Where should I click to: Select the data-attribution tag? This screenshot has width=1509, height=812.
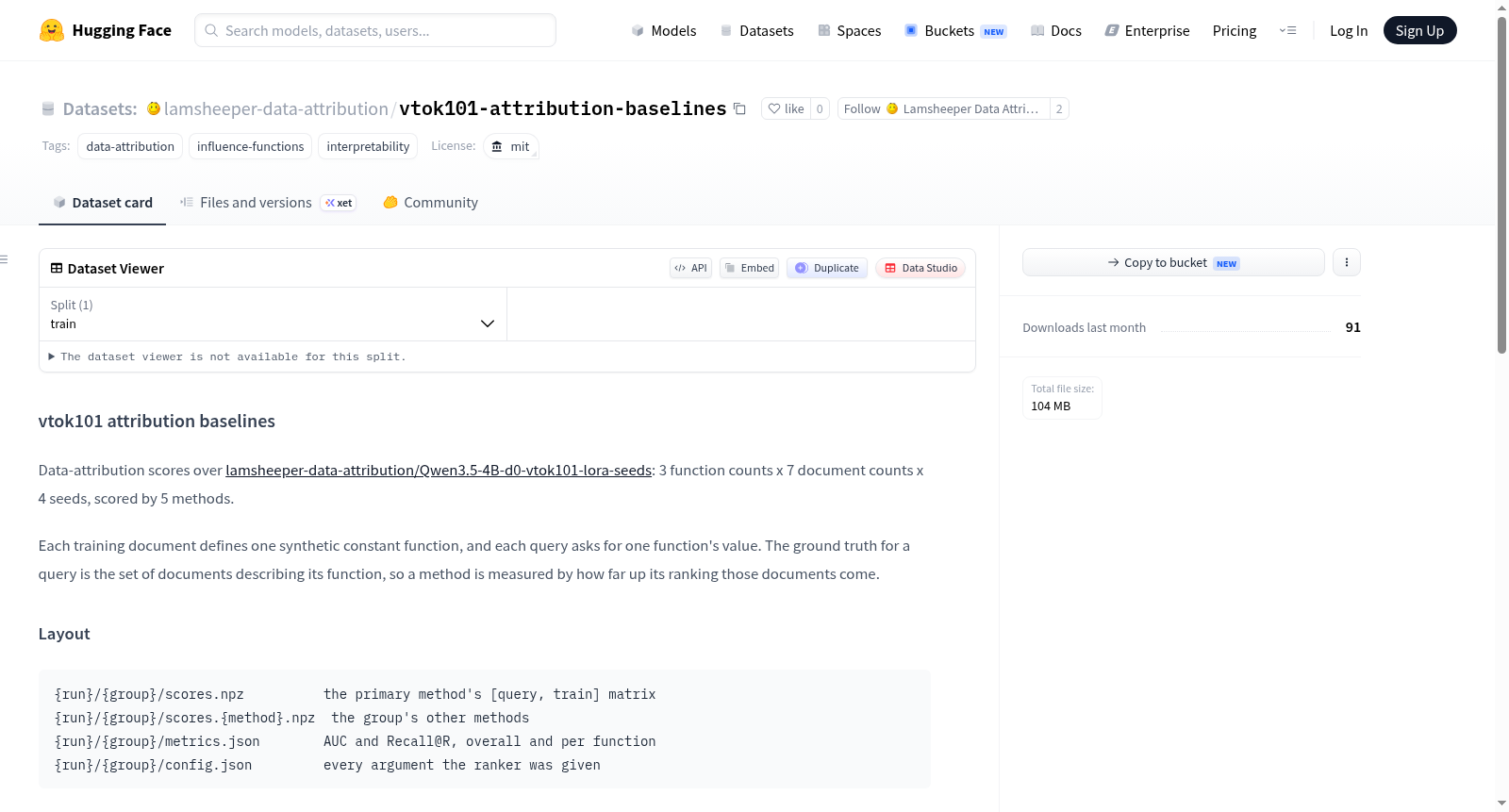pyautogui.click(x=130, y=146)
